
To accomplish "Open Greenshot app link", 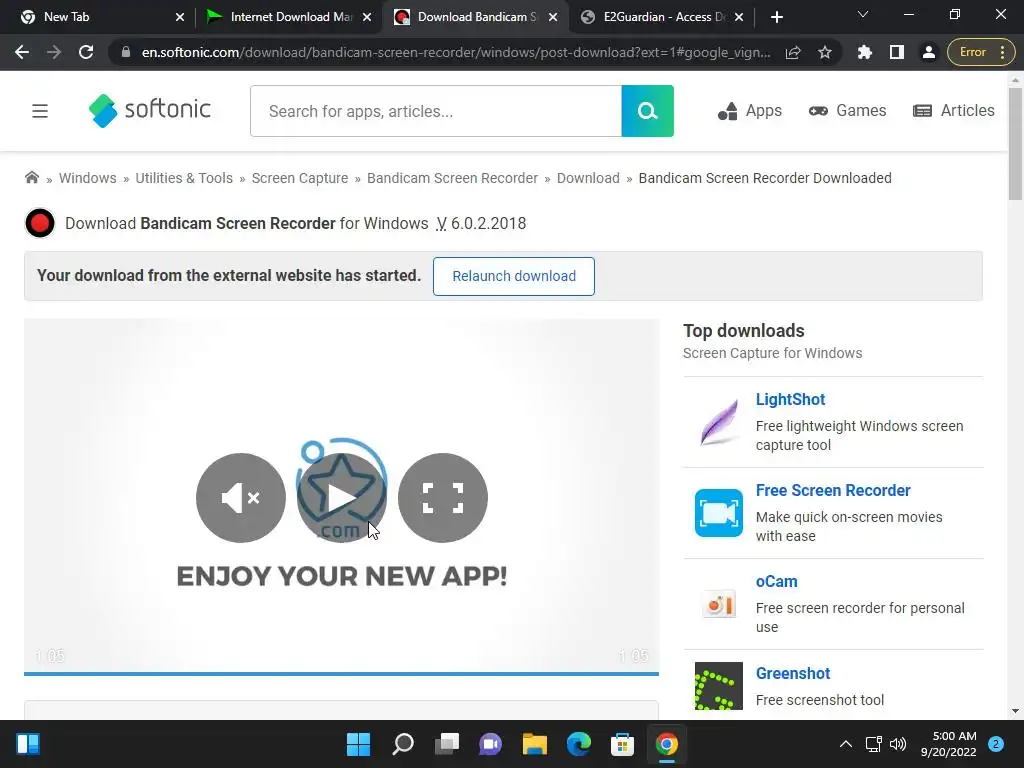I will [x=793, y=673].
